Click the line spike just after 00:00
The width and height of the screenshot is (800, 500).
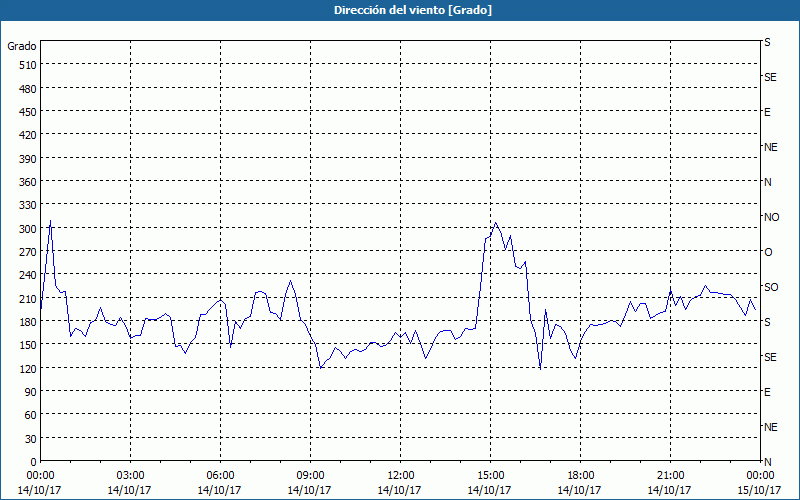(50, 221)
